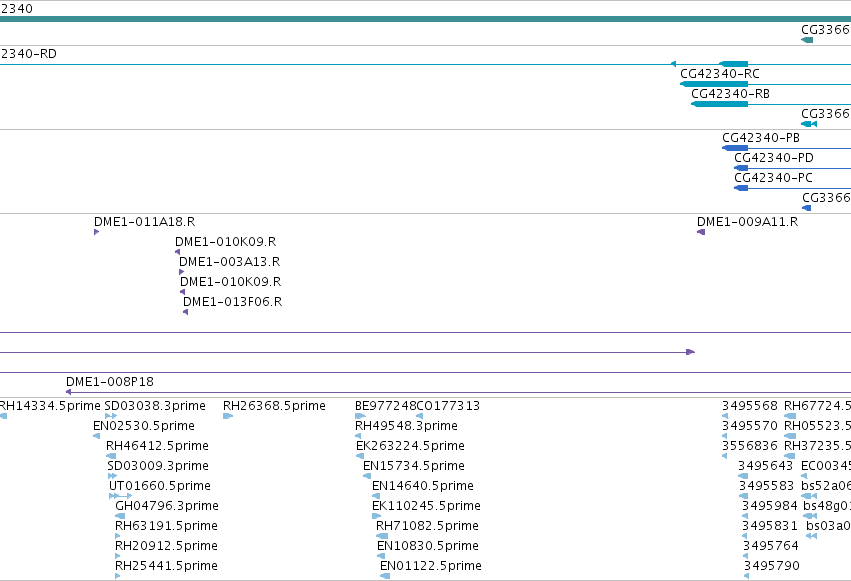Select the SD03009.3prime EST label
This screenshot has height=581, width=851.
[158, 466]
